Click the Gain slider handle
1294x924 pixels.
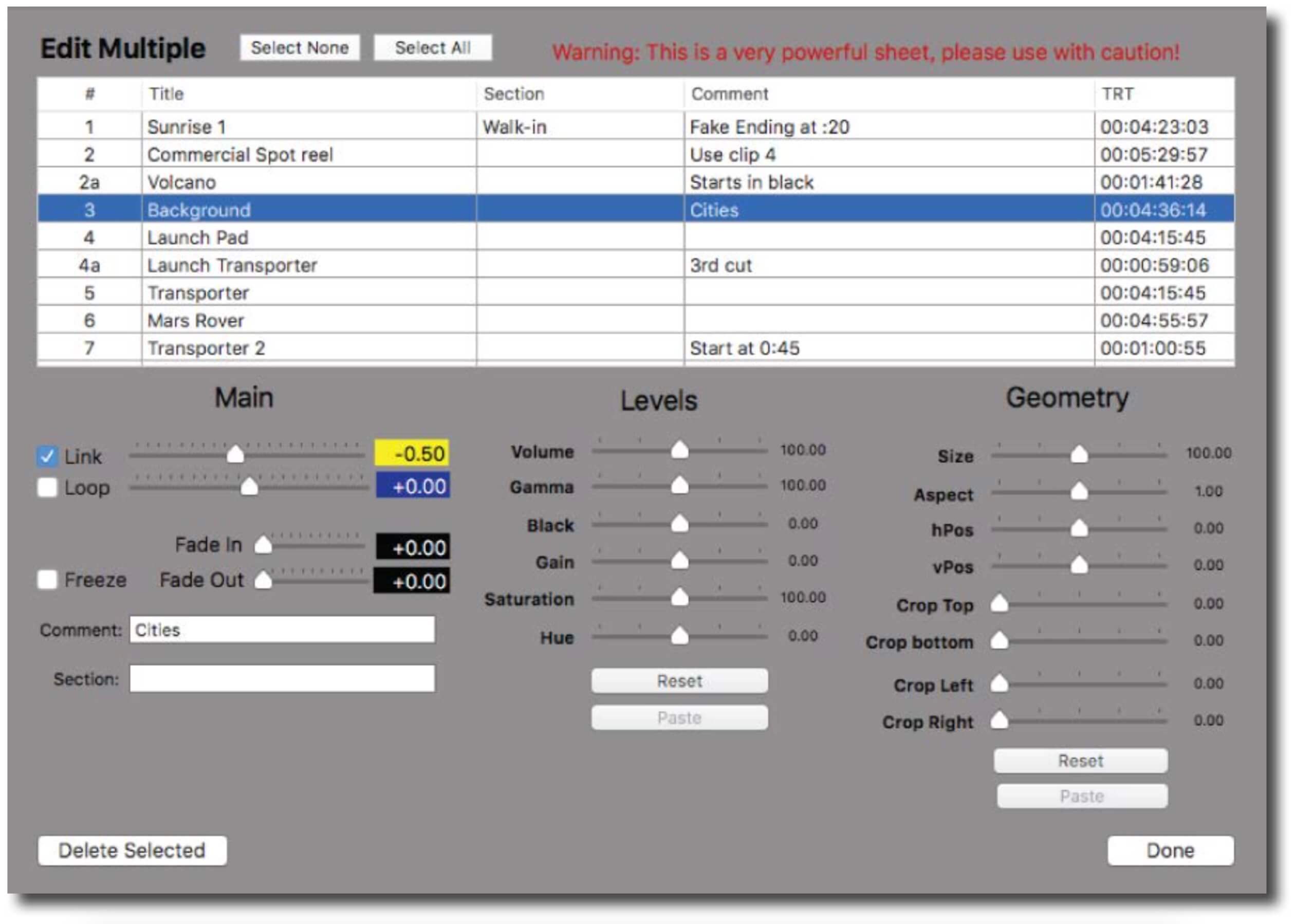click(679, 560)
